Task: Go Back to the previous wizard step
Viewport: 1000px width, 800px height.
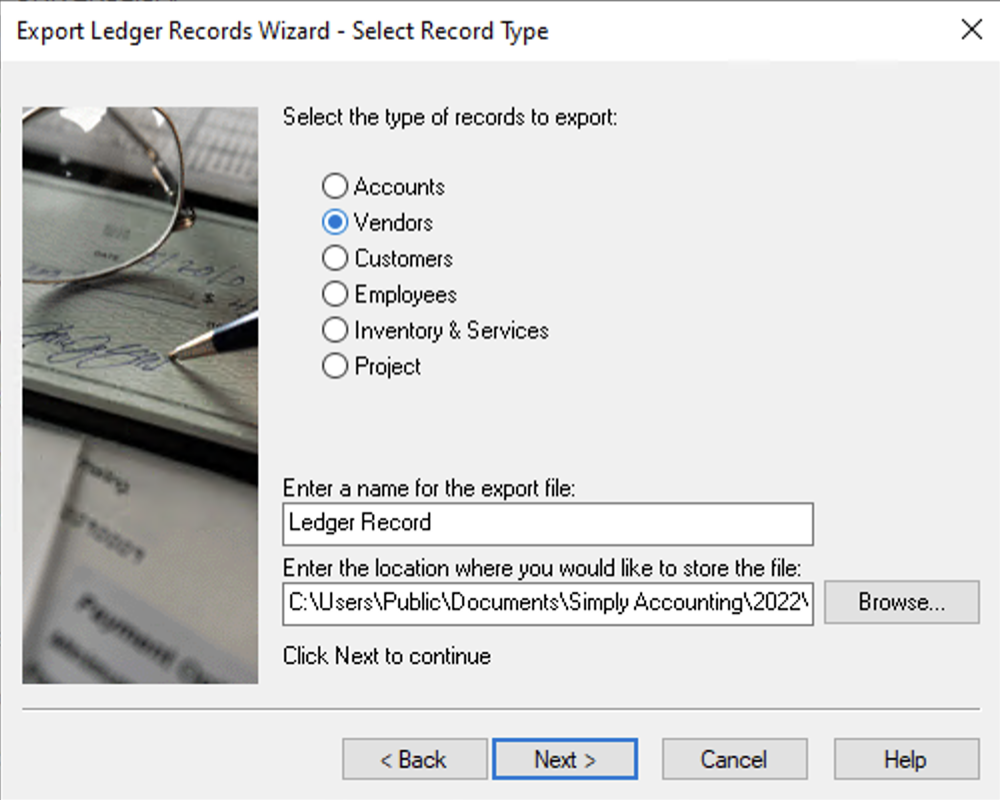Action: point(414,758)
